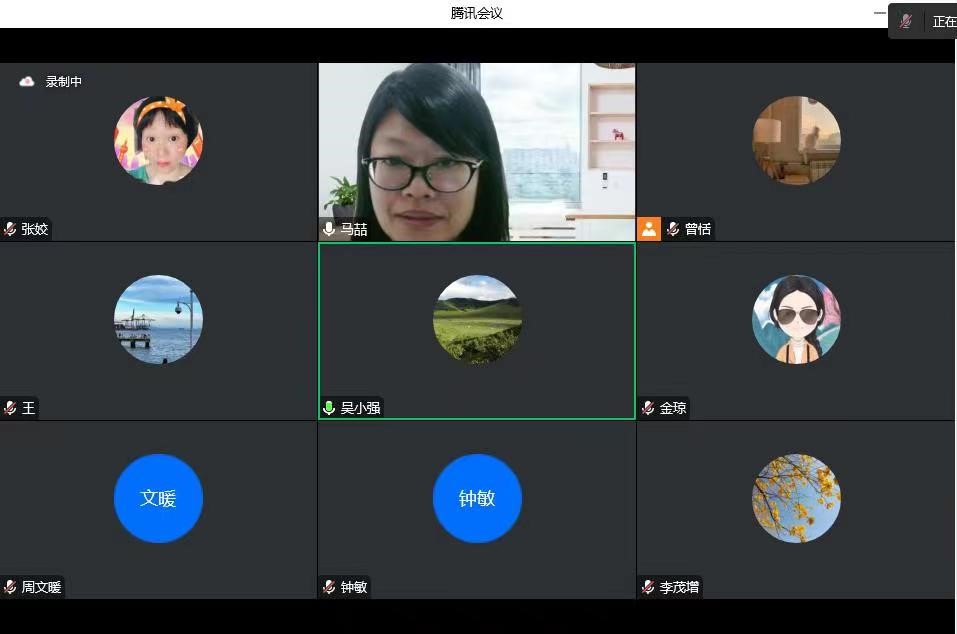Minimize the 腾讯会议 window
This screenshot has width=957, height=634.
coord(879,13)
